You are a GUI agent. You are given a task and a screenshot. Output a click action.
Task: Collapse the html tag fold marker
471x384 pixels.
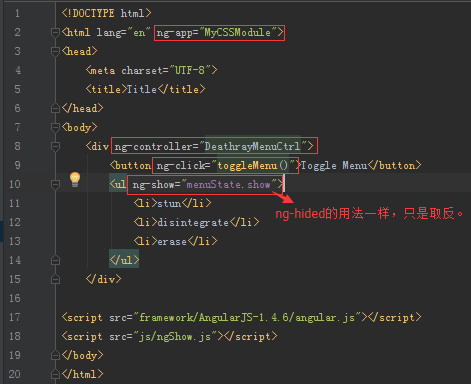point(55,32)
